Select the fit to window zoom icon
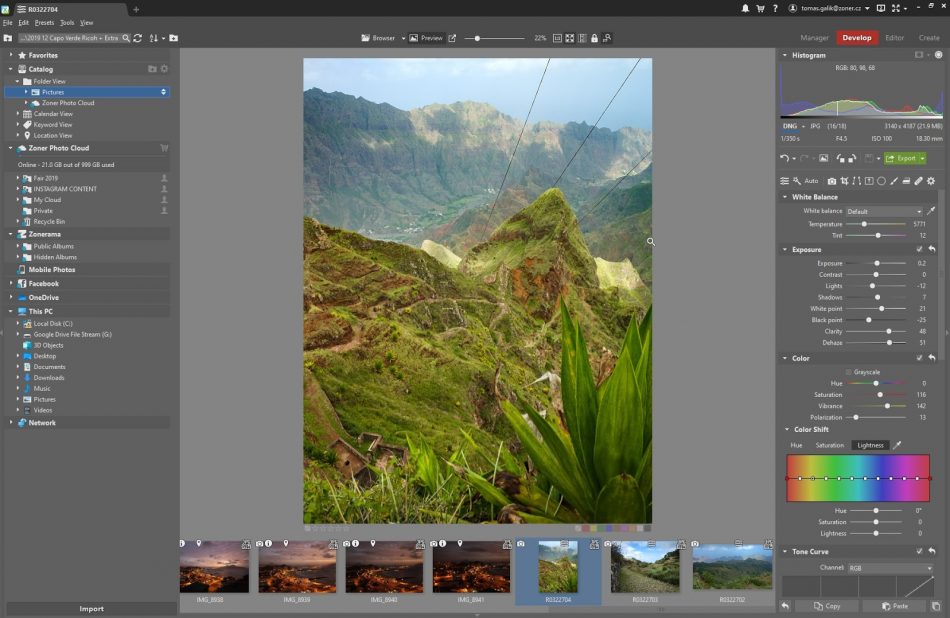The width and height of the screenshot is (950, 618). (x=570, y=38)
